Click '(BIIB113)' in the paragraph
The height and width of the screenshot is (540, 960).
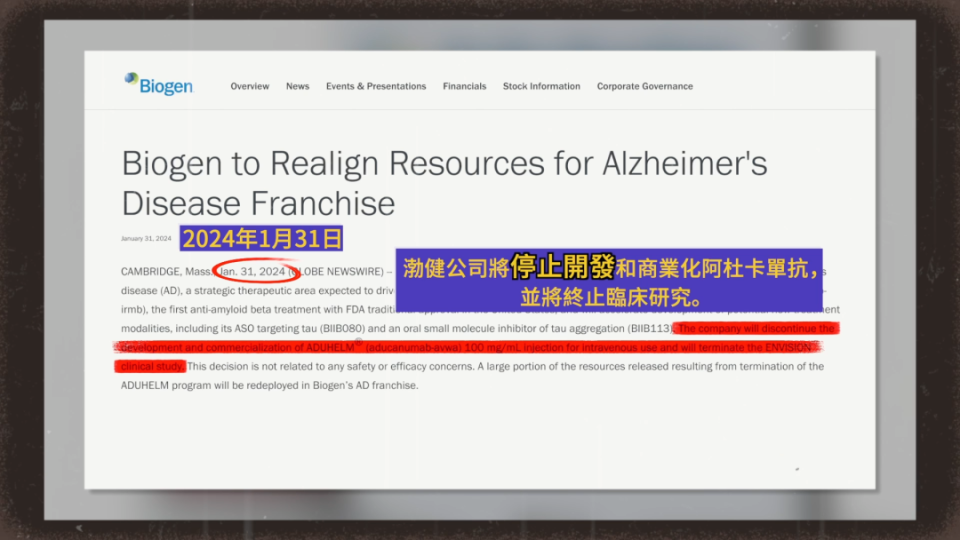(x=651, y=329)
